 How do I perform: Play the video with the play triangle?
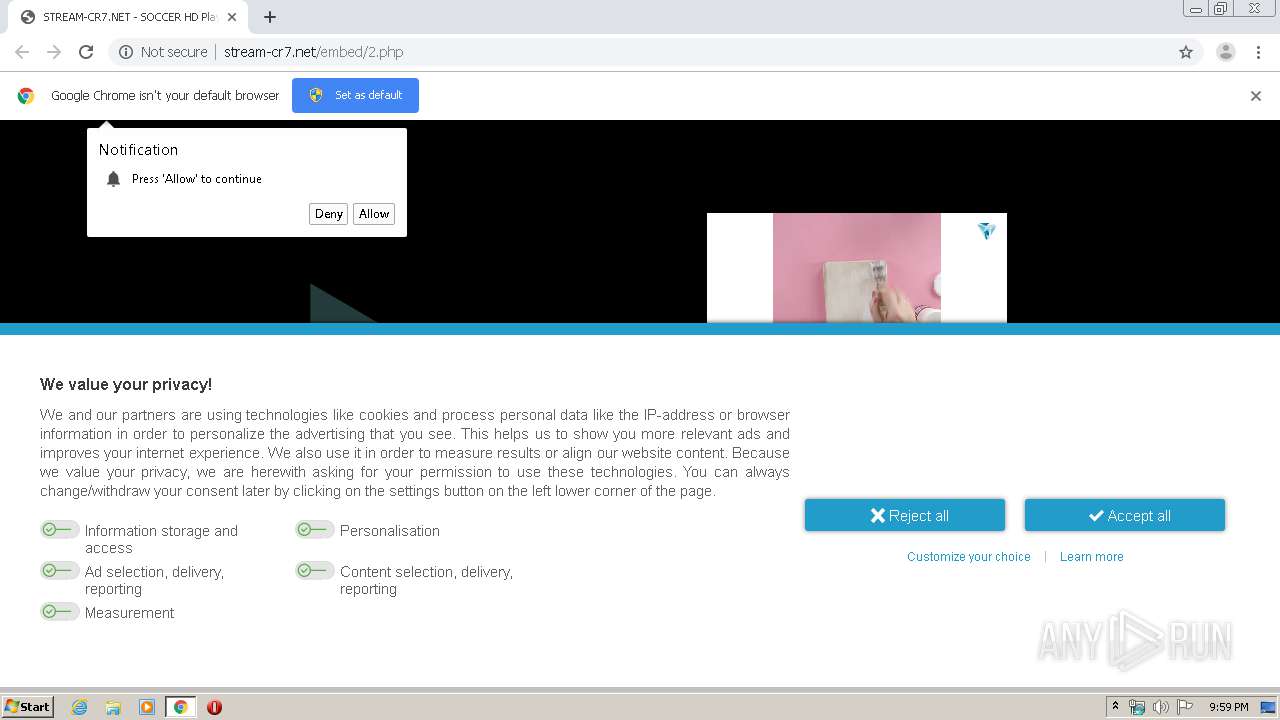click(341, 303)
